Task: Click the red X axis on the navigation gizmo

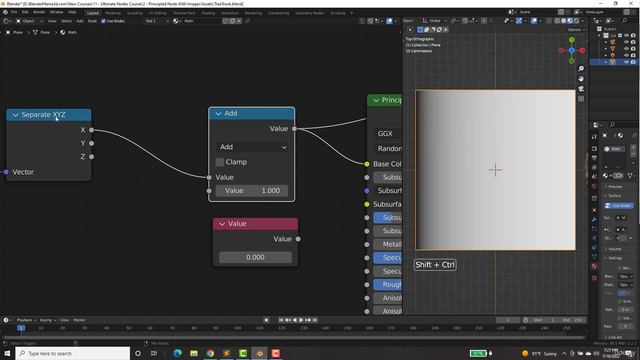Action: coord(582,50)
